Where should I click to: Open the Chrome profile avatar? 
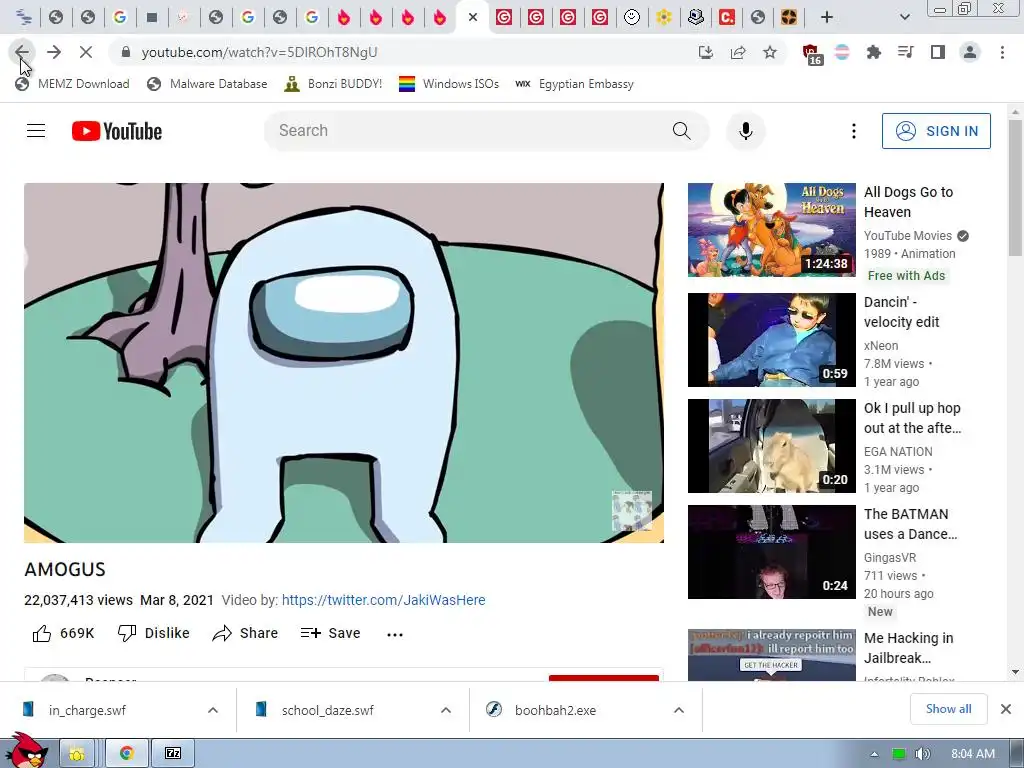[970, 52]
